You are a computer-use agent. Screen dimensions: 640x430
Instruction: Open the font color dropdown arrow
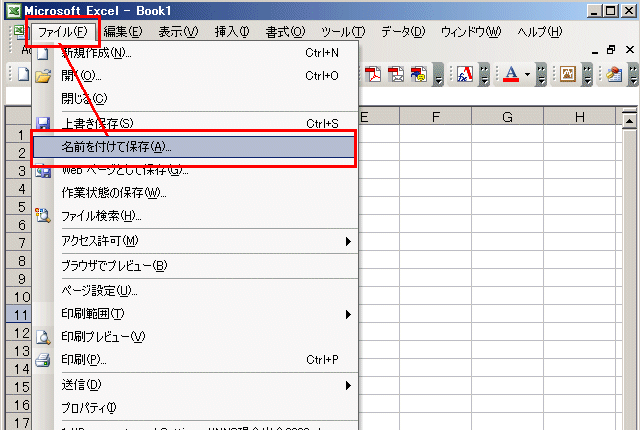pyautogui.click(x=527, y=74)
